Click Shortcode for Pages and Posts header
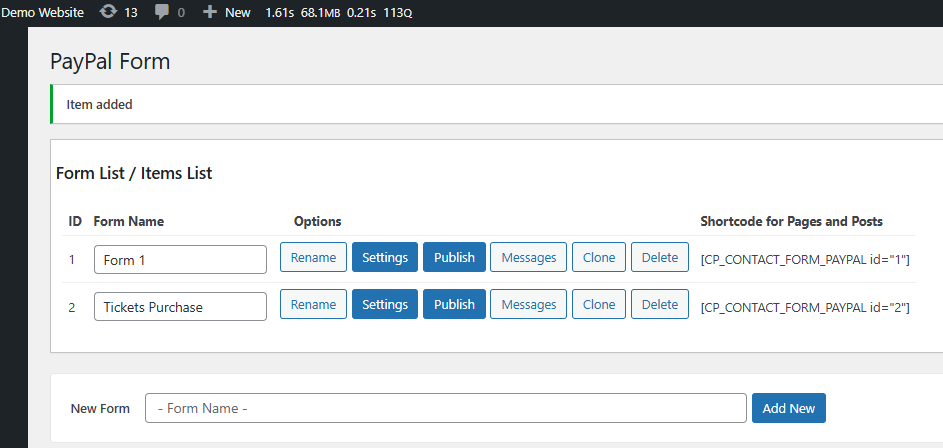The width and height of the screenshot is (943, 448). point(791,221)
